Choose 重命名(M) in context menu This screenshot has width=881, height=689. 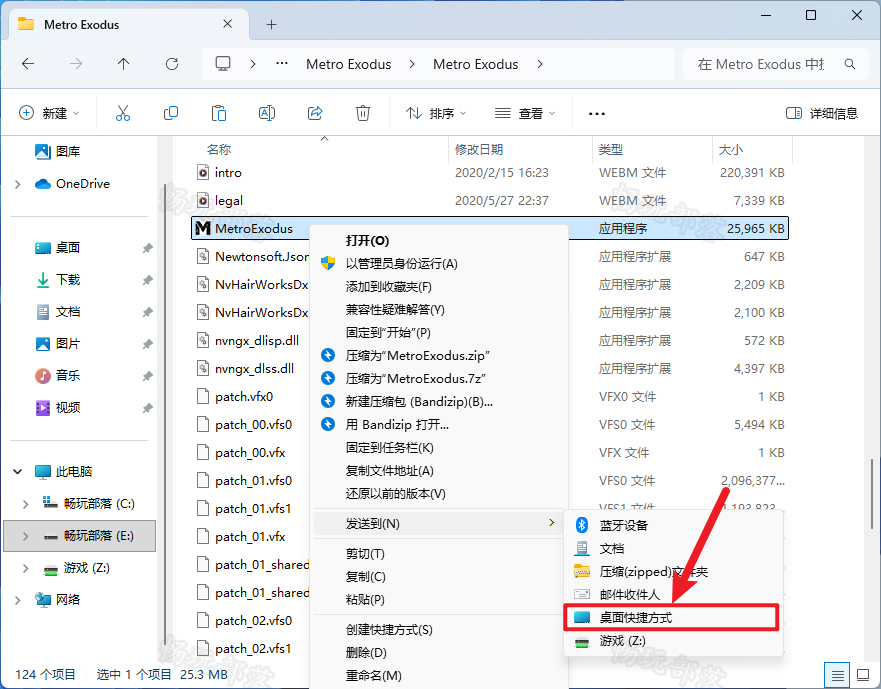[x=439, y=676]
